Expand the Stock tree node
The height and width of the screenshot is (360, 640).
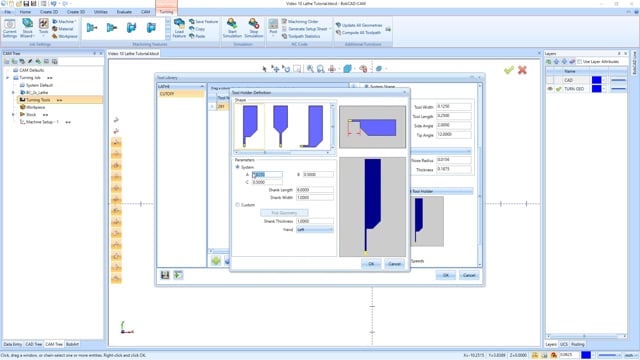click(13, 115)
